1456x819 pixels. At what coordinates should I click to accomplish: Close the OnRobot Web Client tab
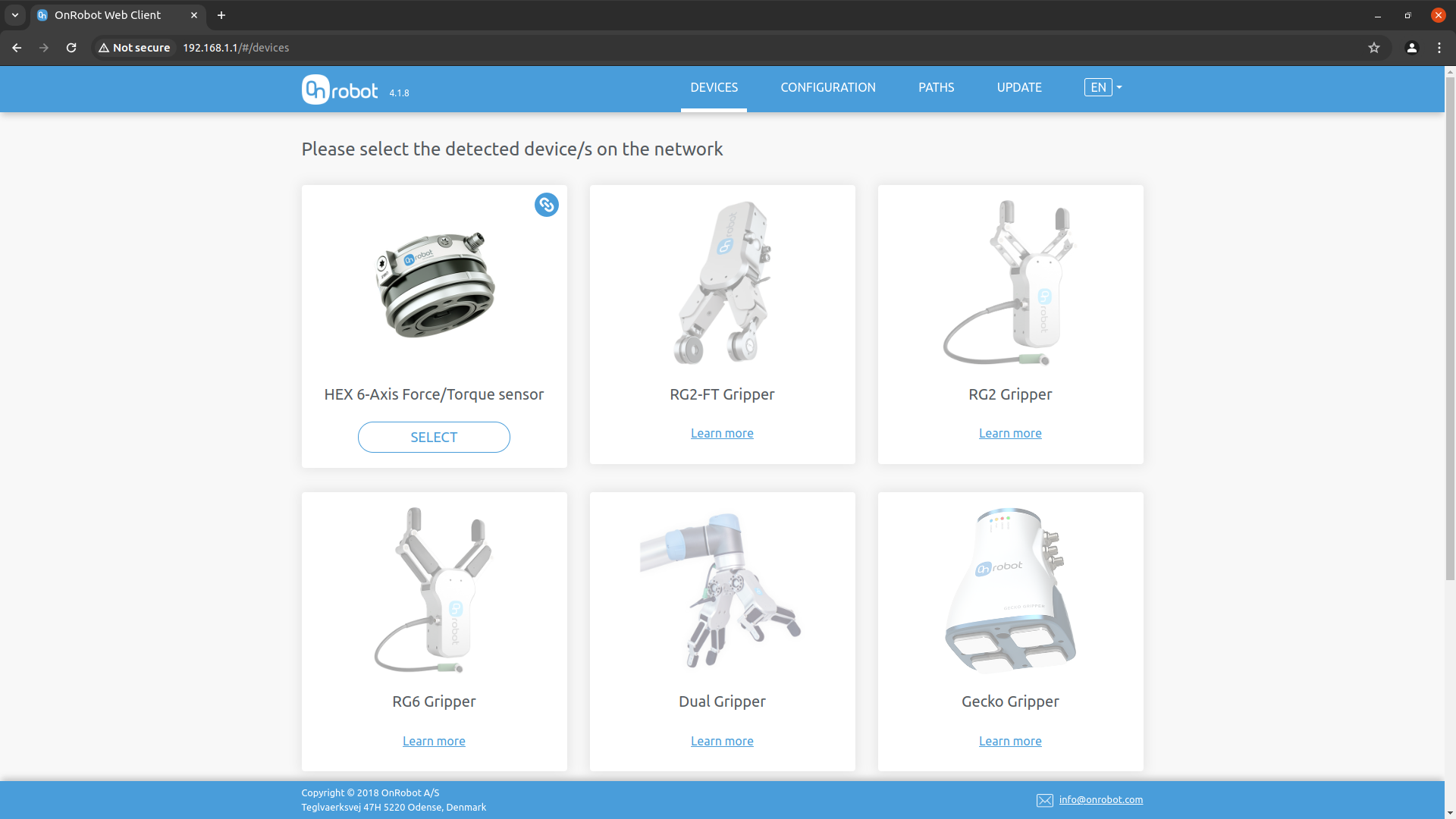pos(194,15)
